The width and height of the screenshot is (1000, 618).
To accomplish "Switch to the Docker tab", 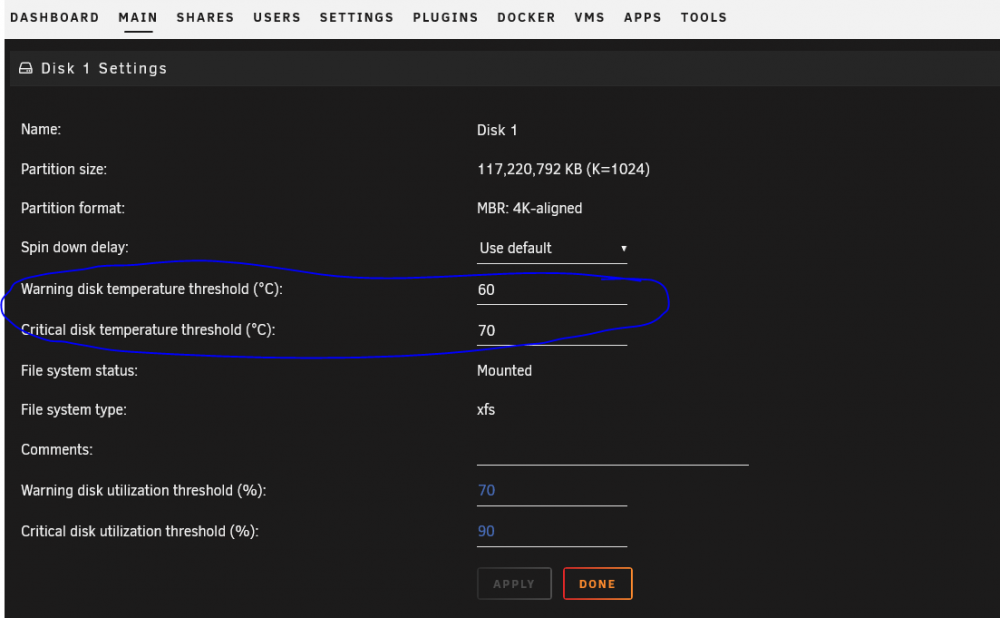I will point(526,17).
